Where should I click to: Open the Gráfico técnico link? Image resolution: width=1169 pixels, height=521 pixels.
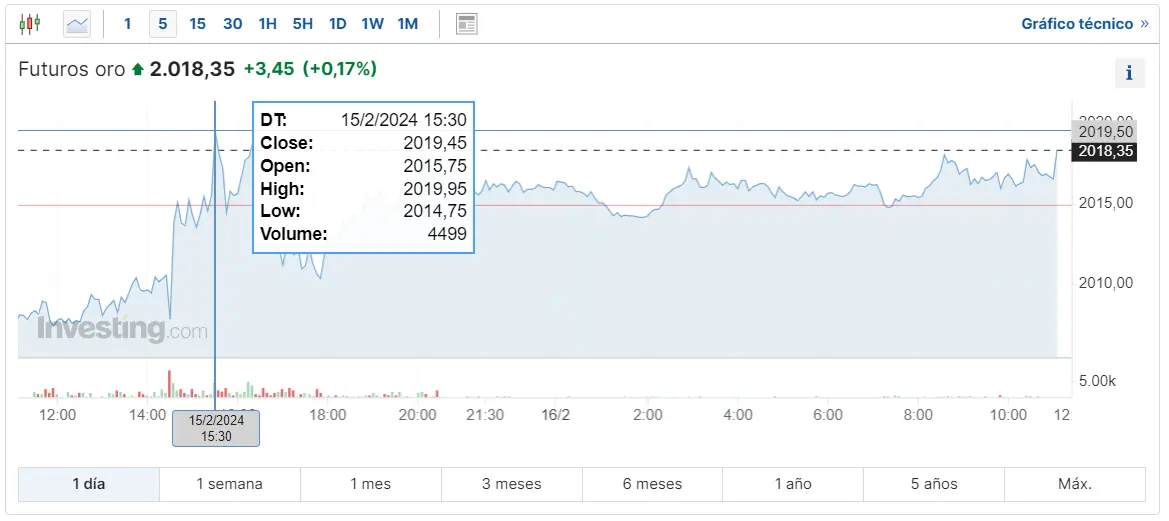point(1084,23)
